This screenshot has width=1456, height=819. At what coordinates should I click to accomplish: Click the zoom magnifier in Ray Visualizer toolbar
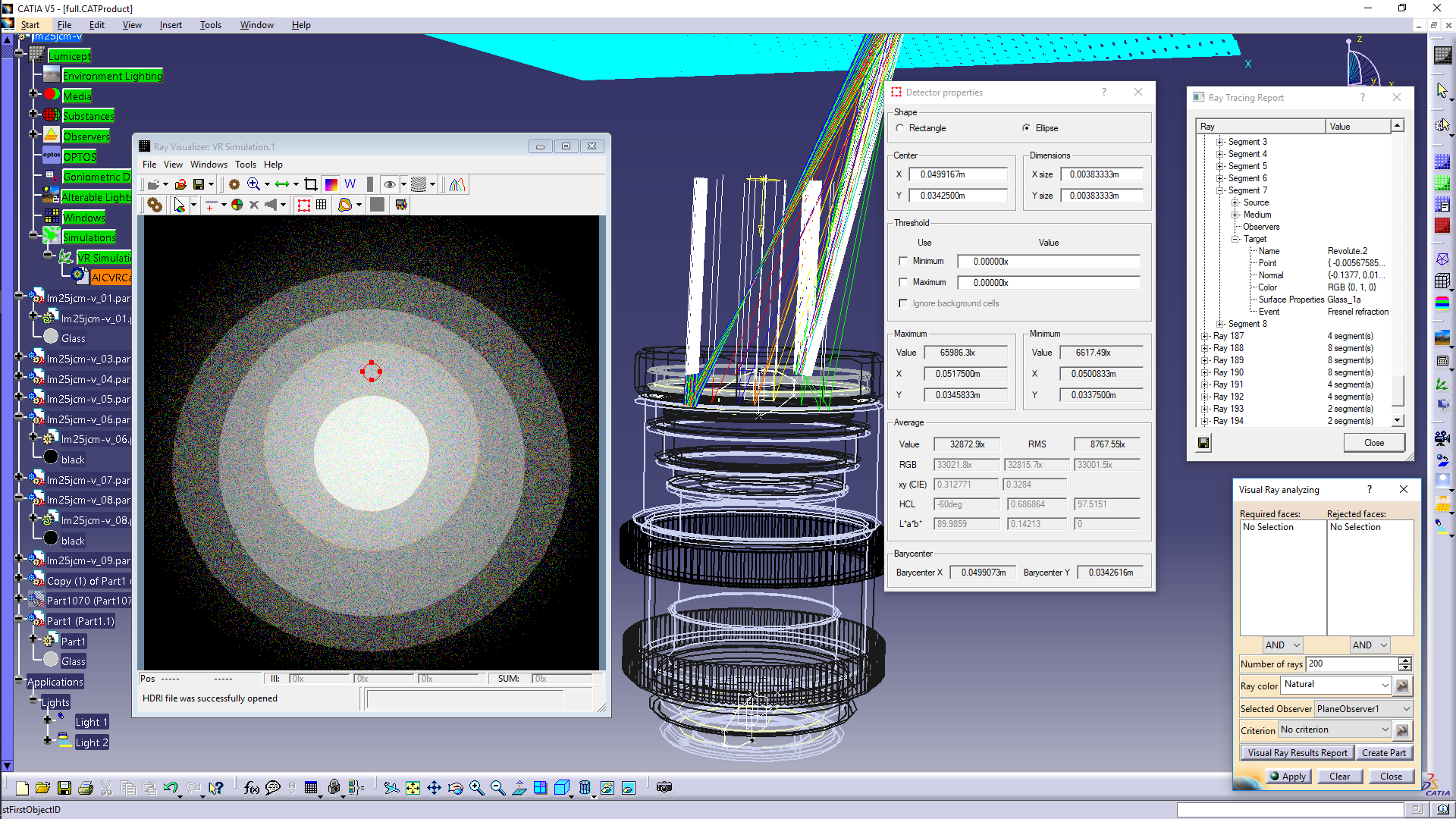(253, 184)
